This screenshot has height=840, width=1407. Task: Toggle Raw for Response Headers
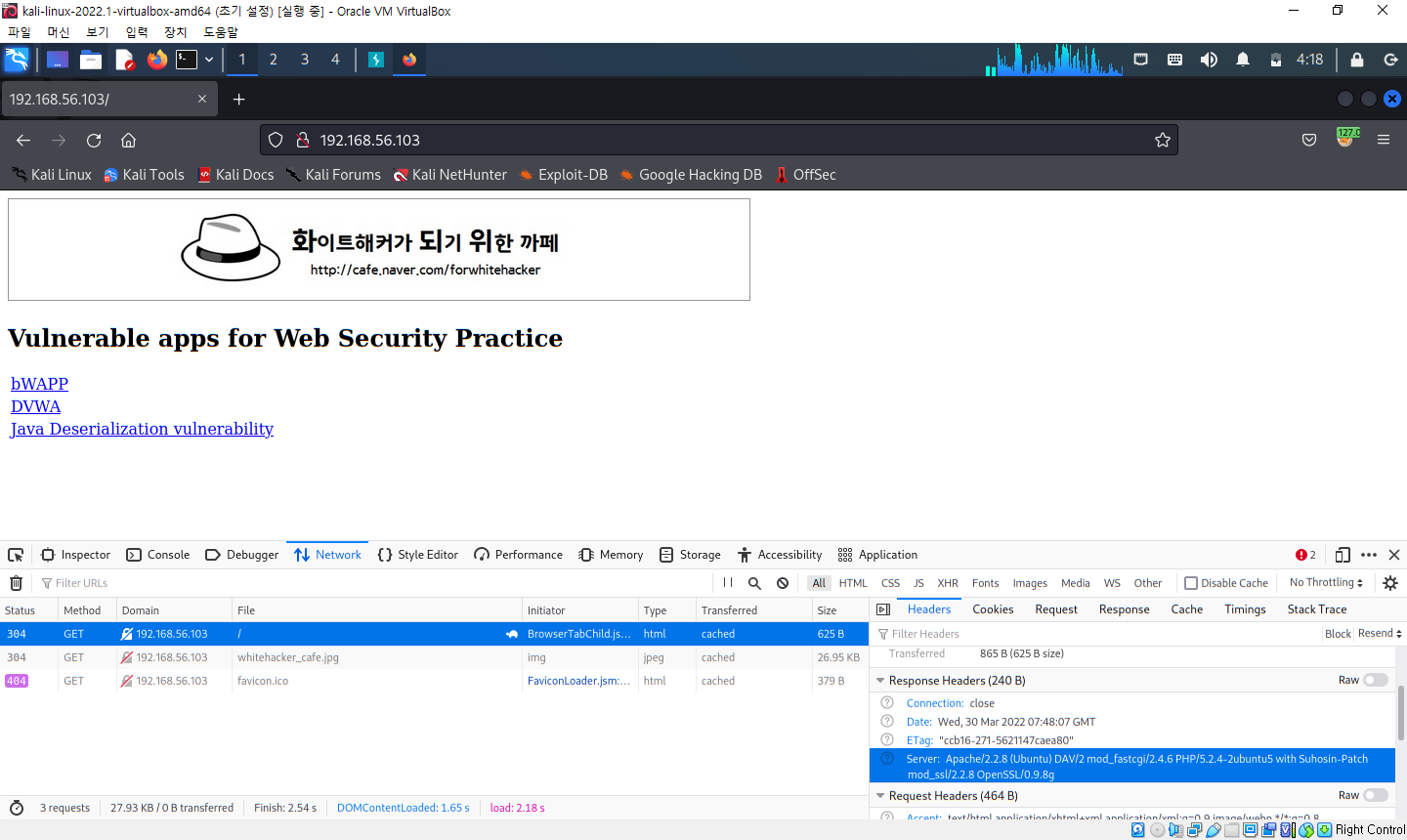tap(1376, 680)
